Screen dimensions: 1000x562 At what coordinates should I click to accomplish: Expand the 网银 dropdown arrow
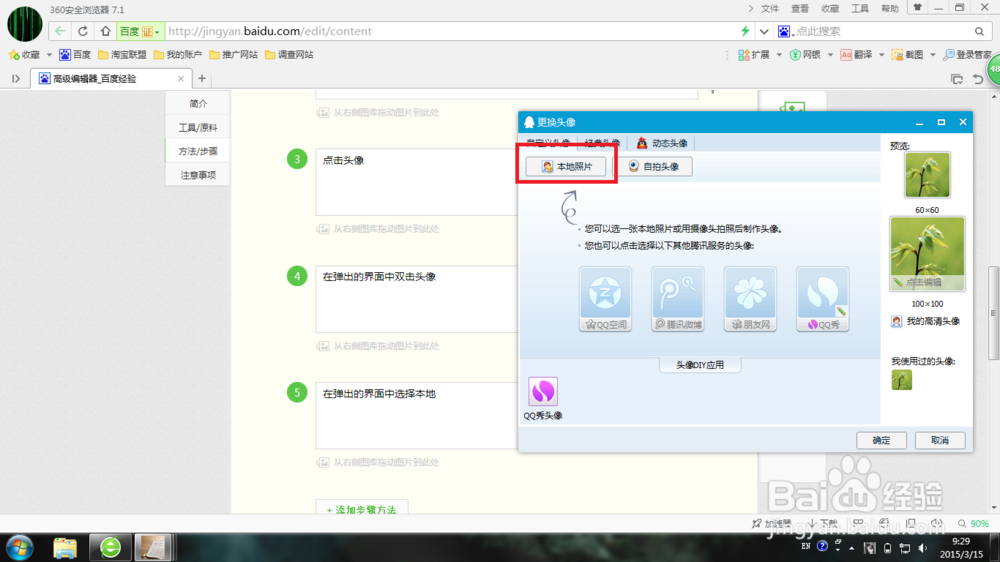[830, 55]
